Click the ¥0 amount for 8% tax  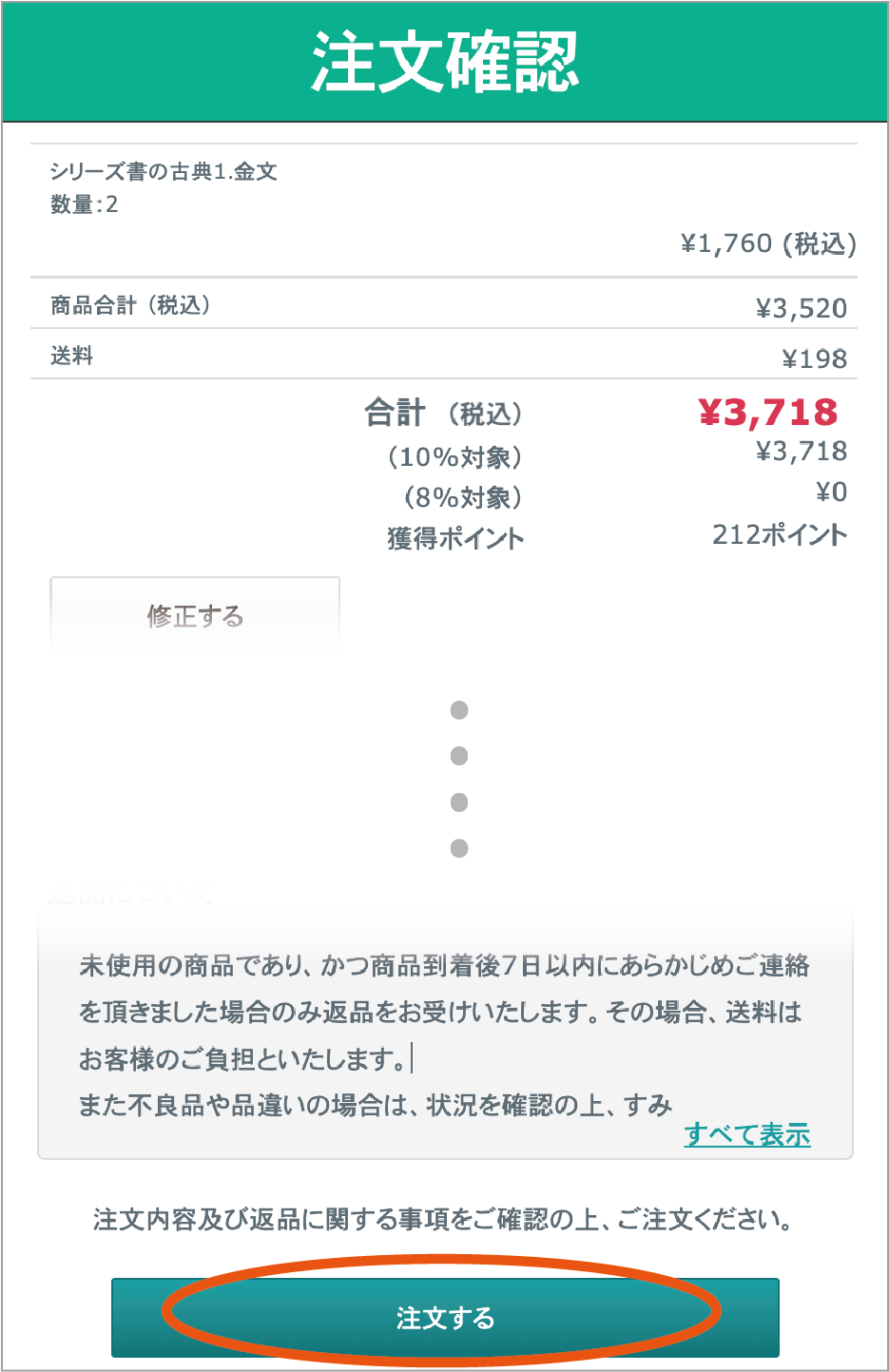pos(831,493)
